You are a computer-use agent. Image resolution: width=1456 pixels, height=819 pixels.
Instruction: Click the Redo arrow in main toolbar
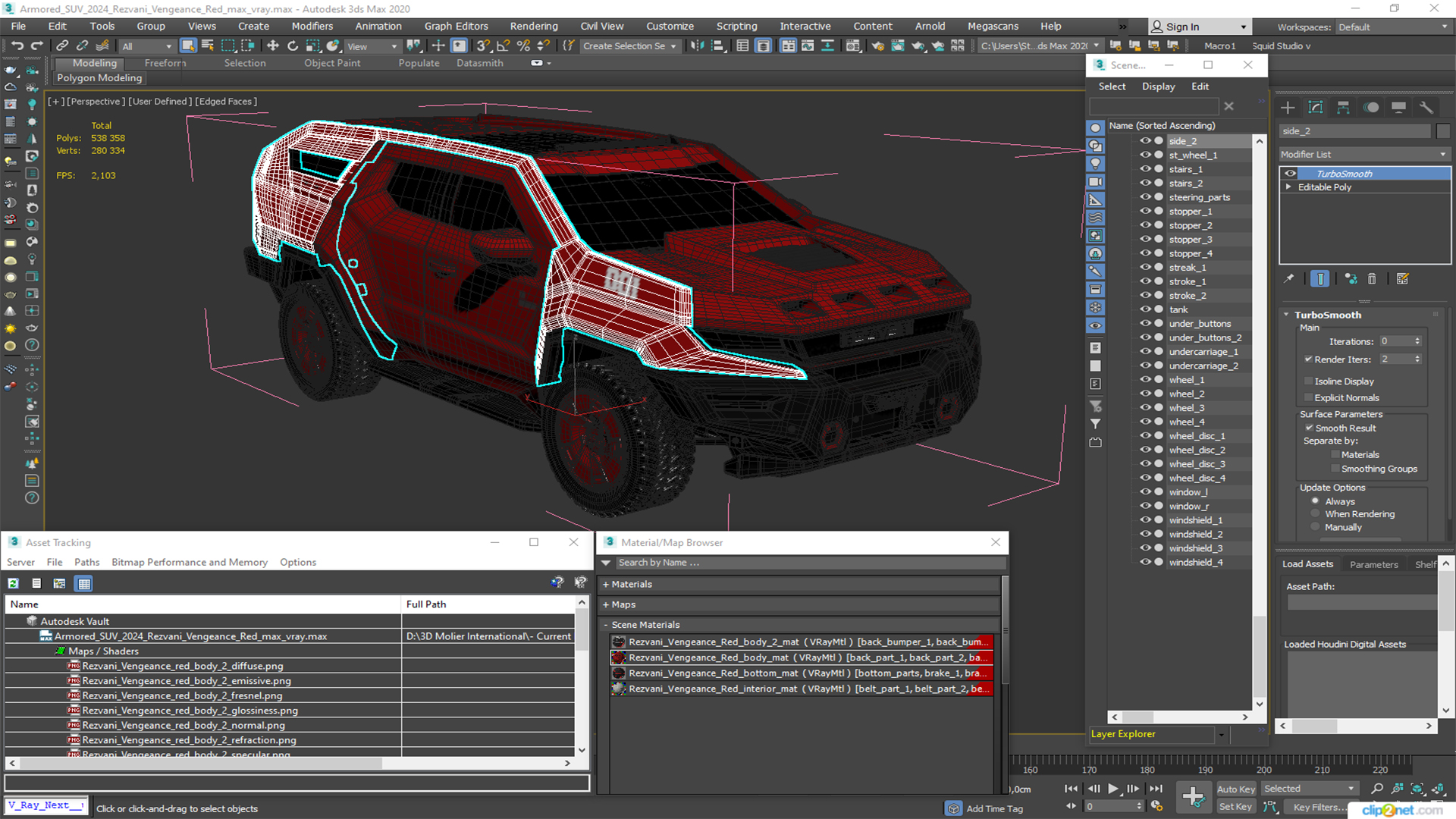coord(36,46)
